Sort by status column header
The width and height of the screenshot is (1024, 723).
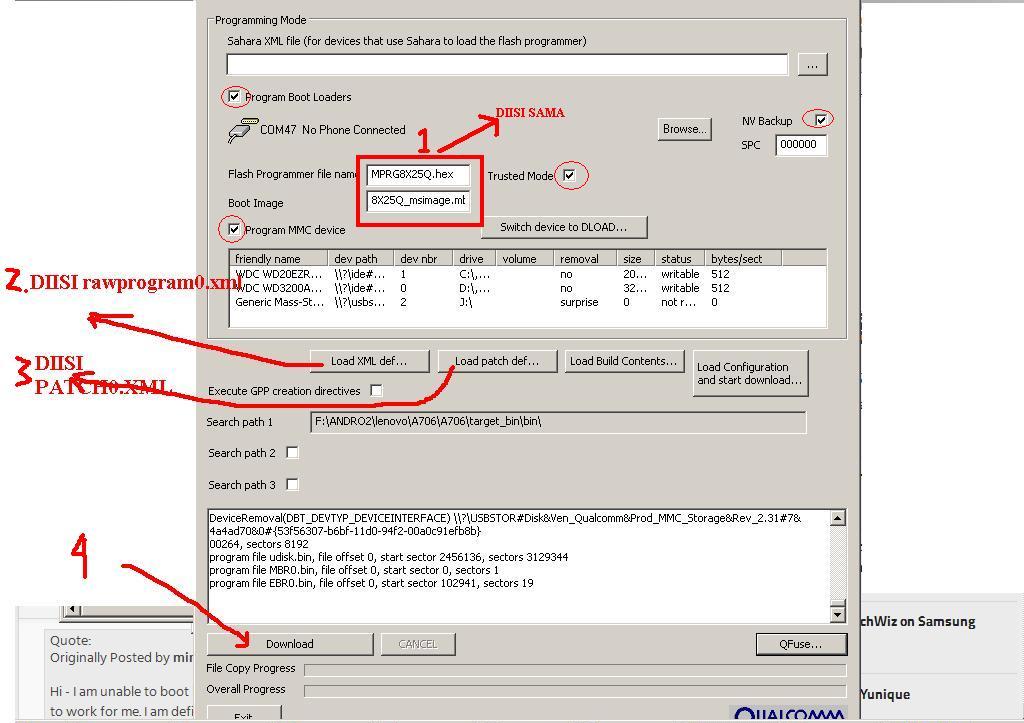(680, 259)
